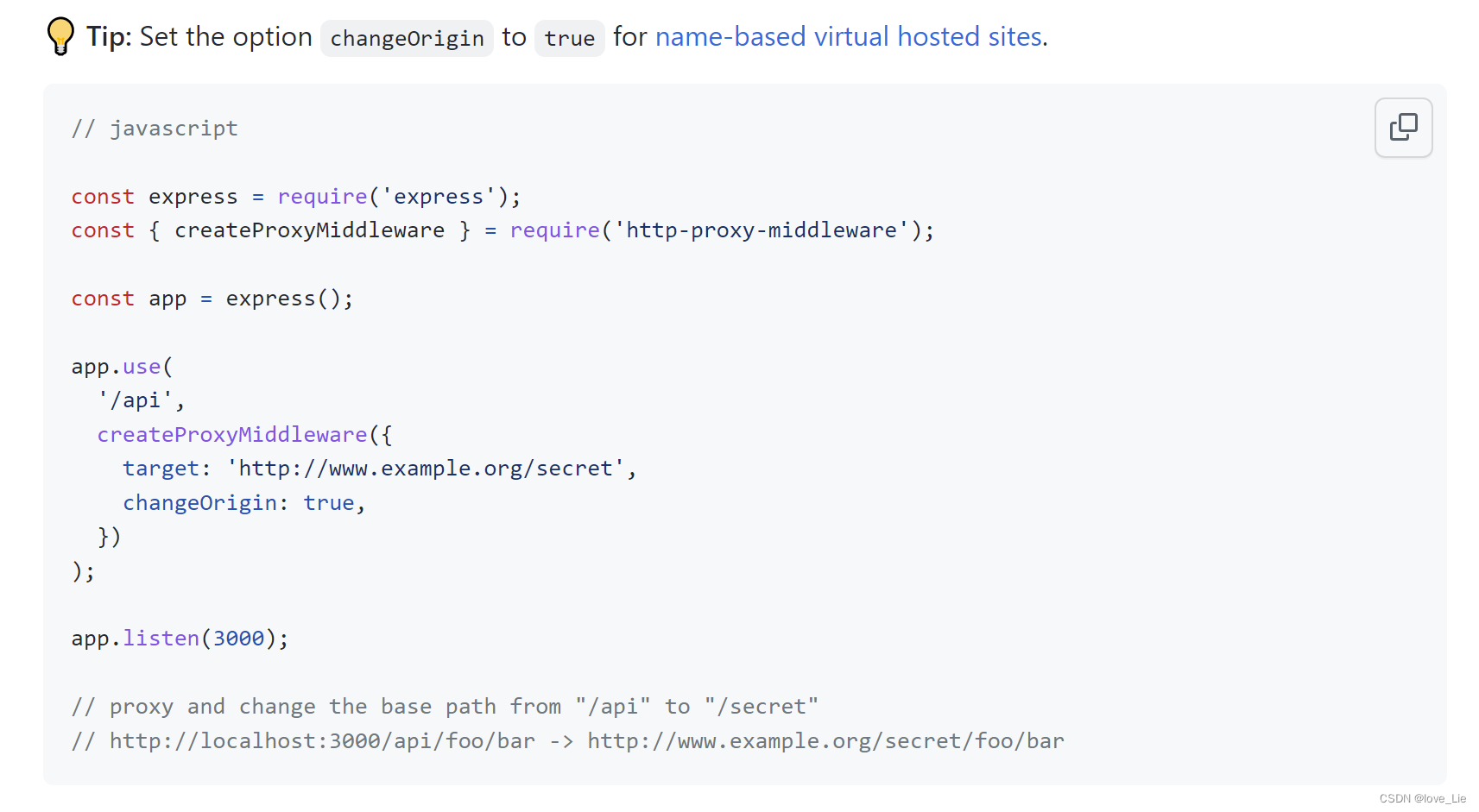Click the inline true code tag
The height and width of the screenshot is (812, 1479).
(x=569, y=39)
